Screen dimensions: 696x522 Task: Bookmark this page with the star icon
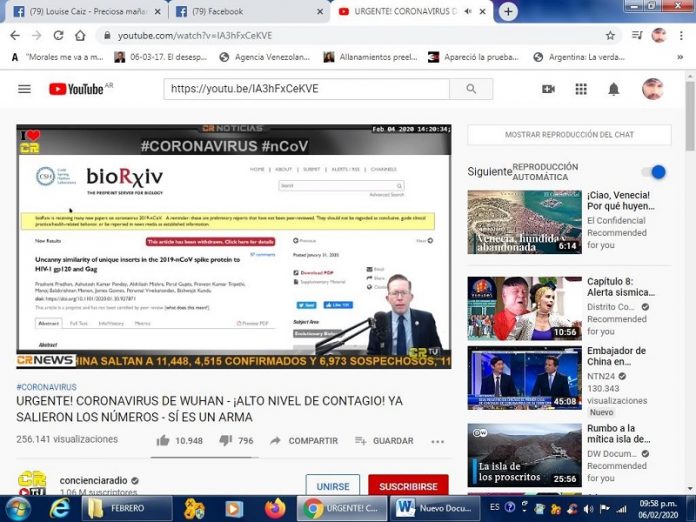pos(610,36)
